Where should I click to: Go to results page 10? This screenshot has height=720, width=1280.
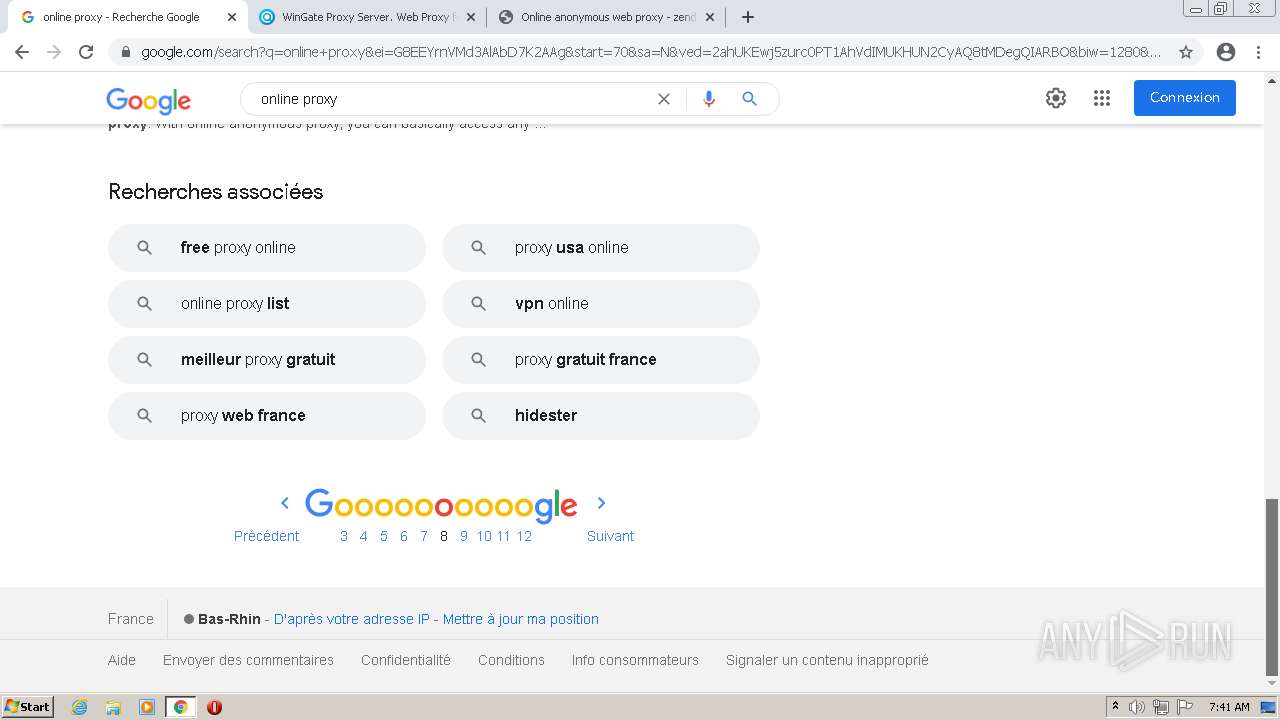coord(484,536)
